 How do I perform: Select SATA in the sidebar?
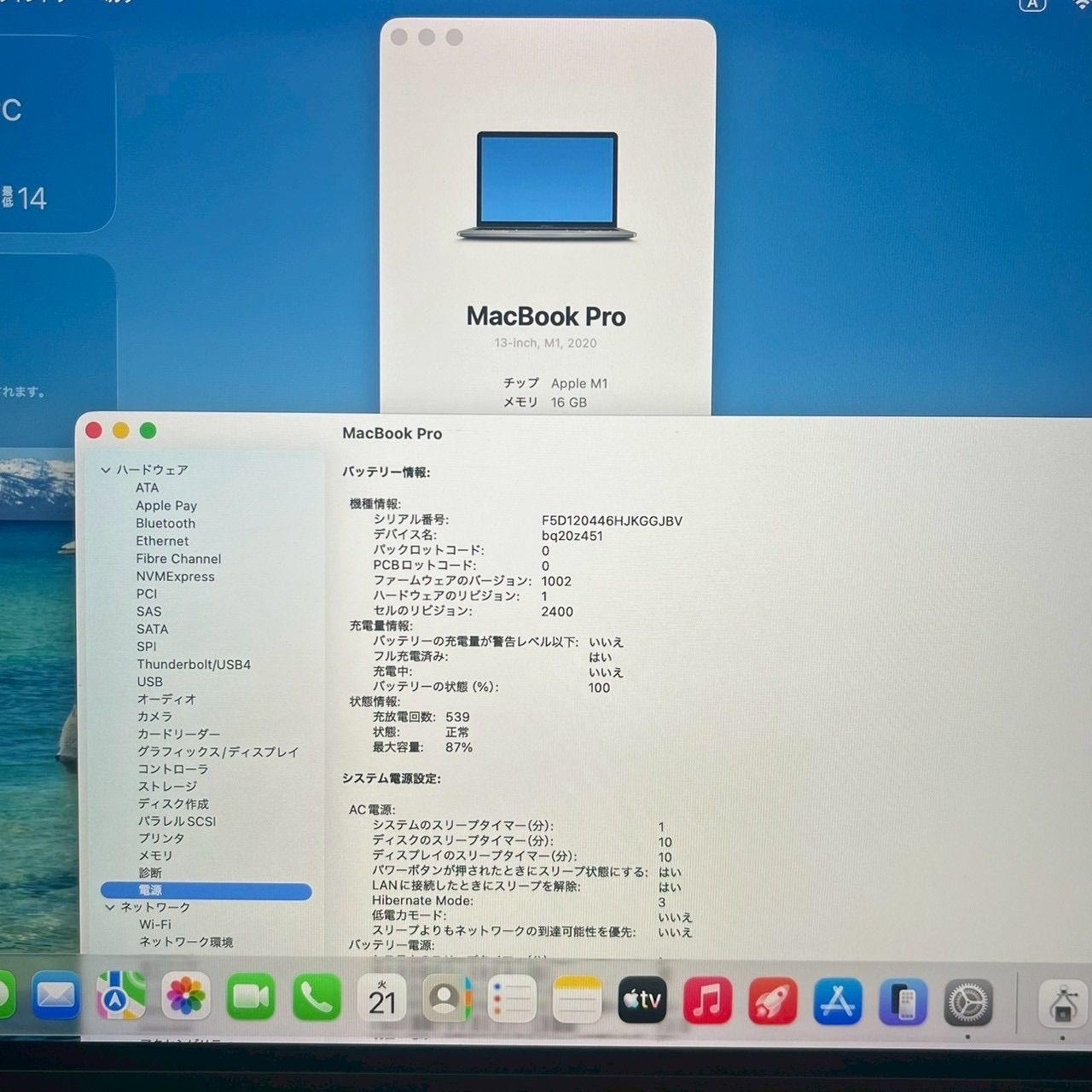click(153, 629)
